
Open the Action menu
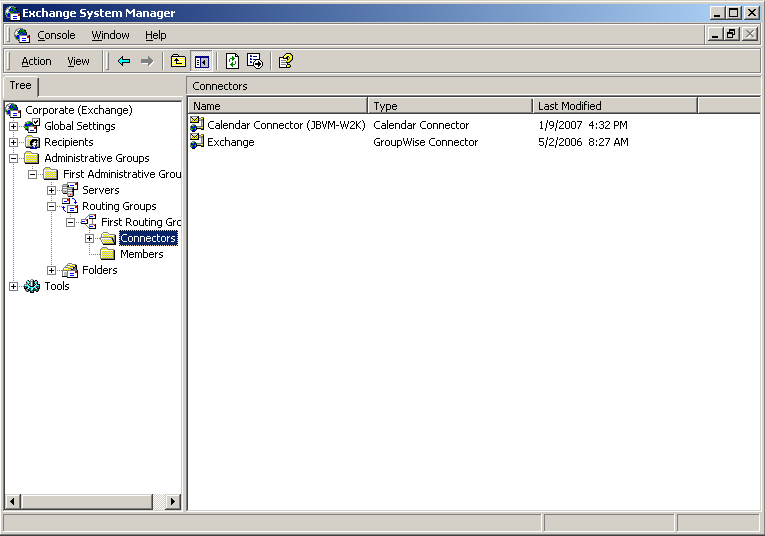36,61
